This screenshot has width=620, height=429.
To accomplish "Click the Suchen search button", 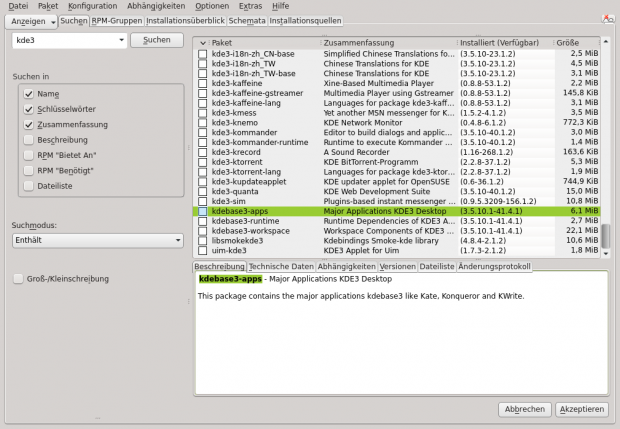I will coord(157,40).
